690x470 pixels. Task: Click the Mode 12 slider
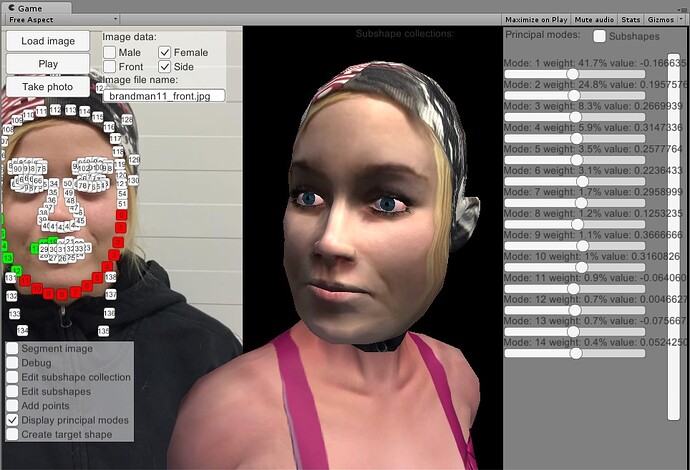pyautogui.click(x=575, y=310)
